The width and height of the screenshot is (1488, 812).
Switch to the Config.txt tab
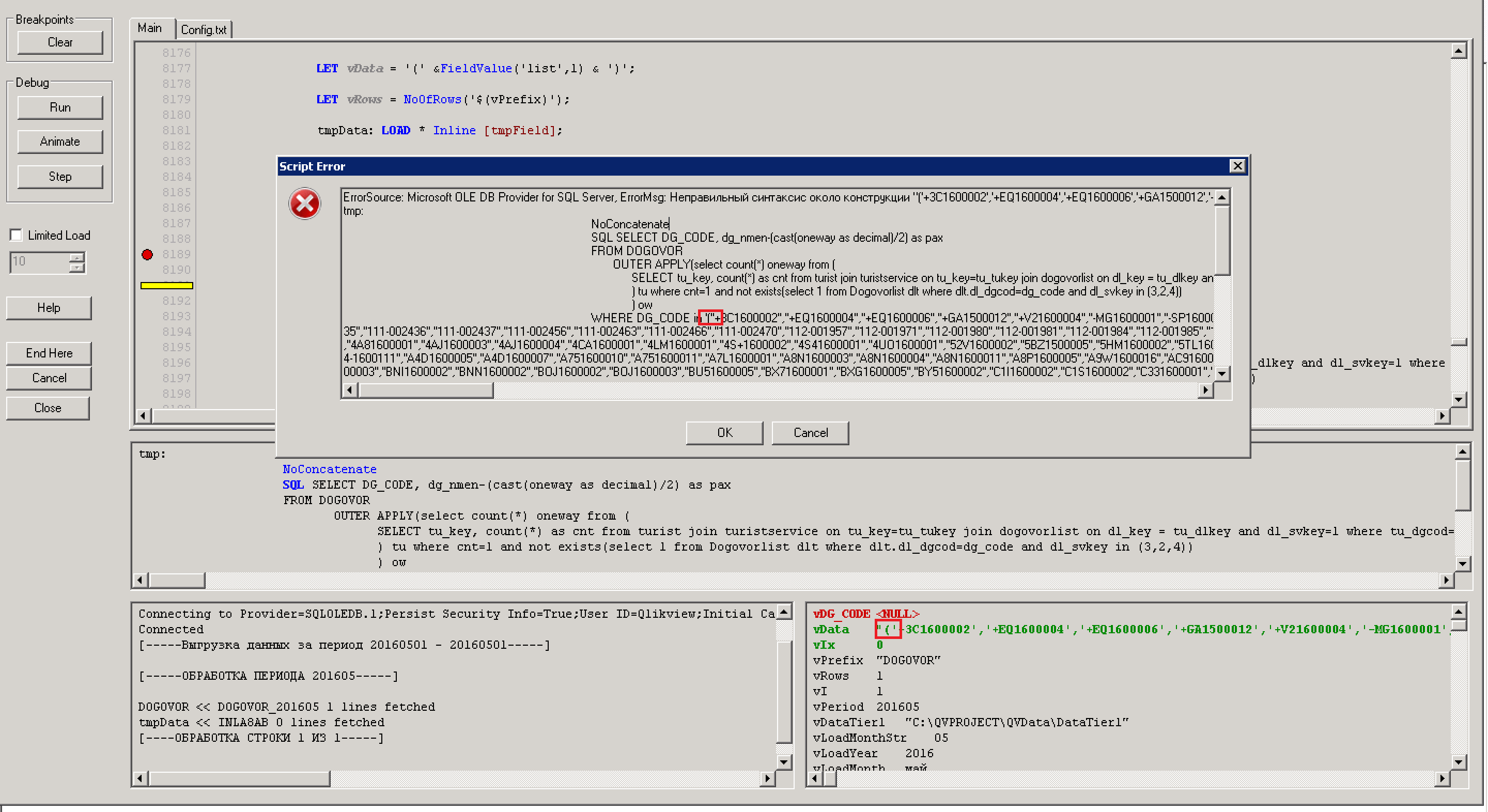(204, 29)
